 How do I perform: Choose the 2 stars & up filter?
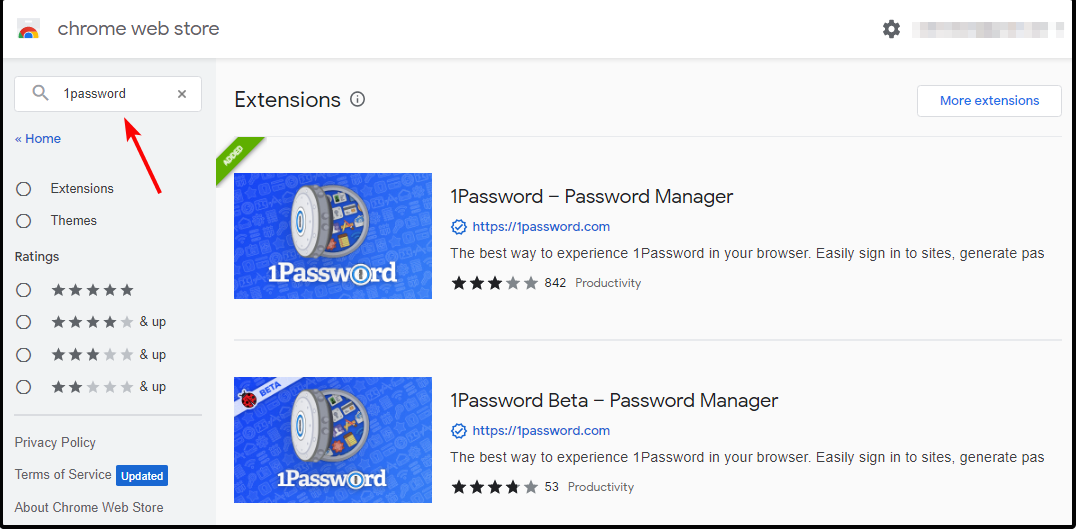point(23,387)
